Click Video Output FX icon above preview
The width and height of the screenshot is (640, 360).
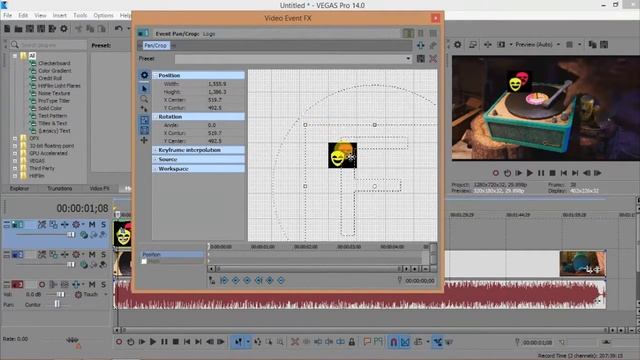coord(488,44)
